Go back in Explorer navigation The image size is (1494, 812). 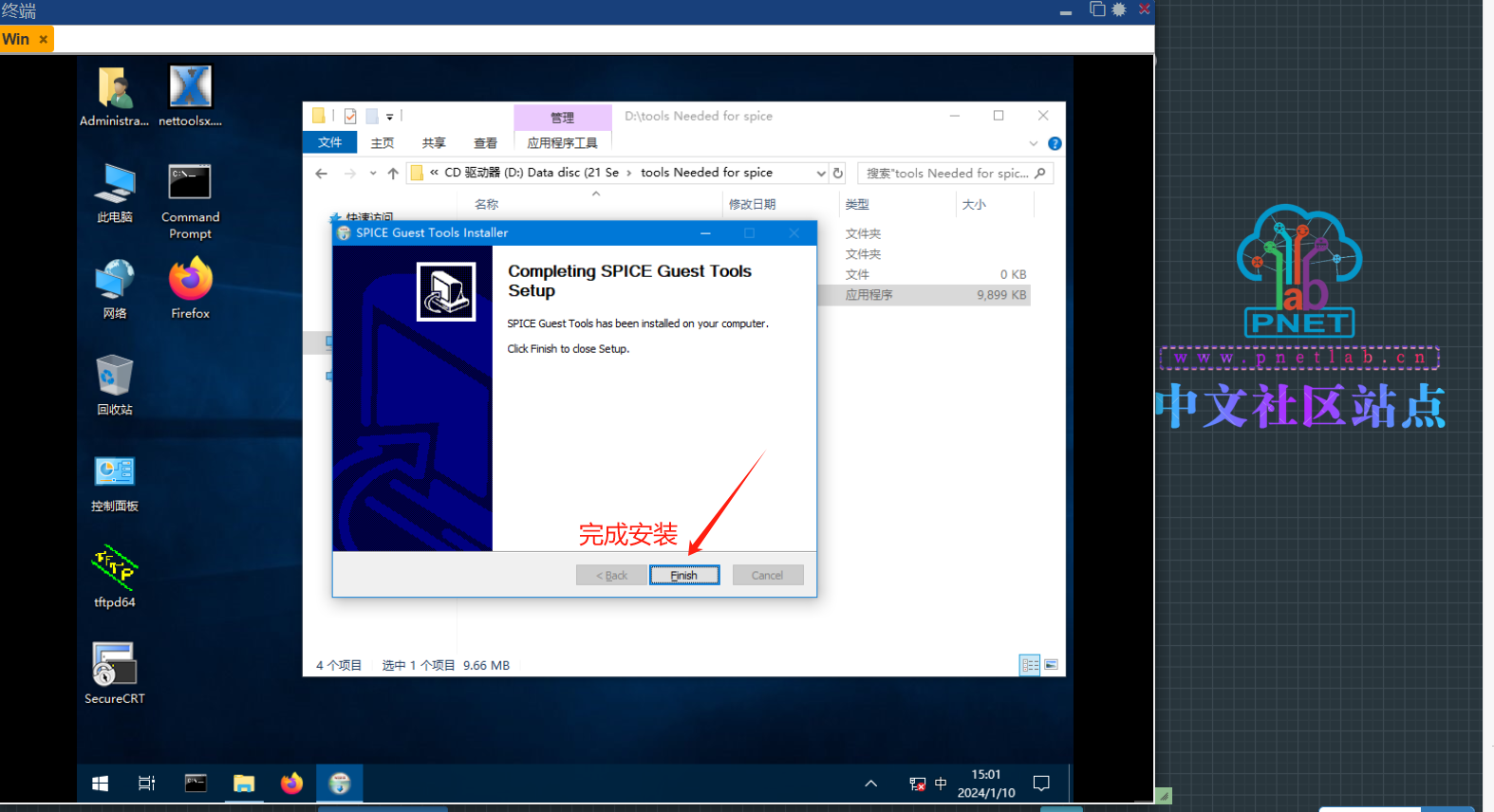click(x=322, y=173)
